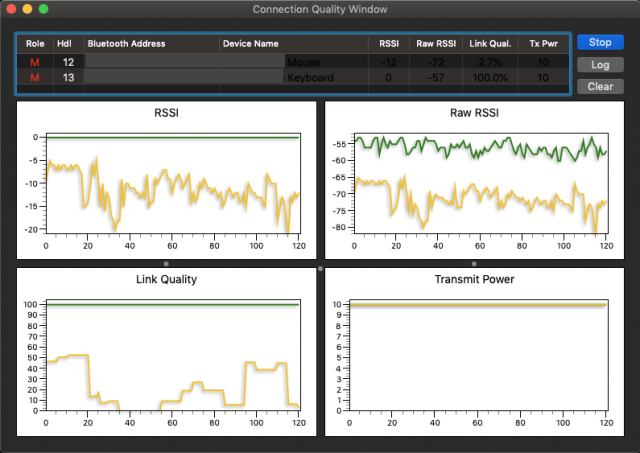The image size is (640, 453).
Task: Click the 2.7% link quality value
Action: click(x=490, y=62)
